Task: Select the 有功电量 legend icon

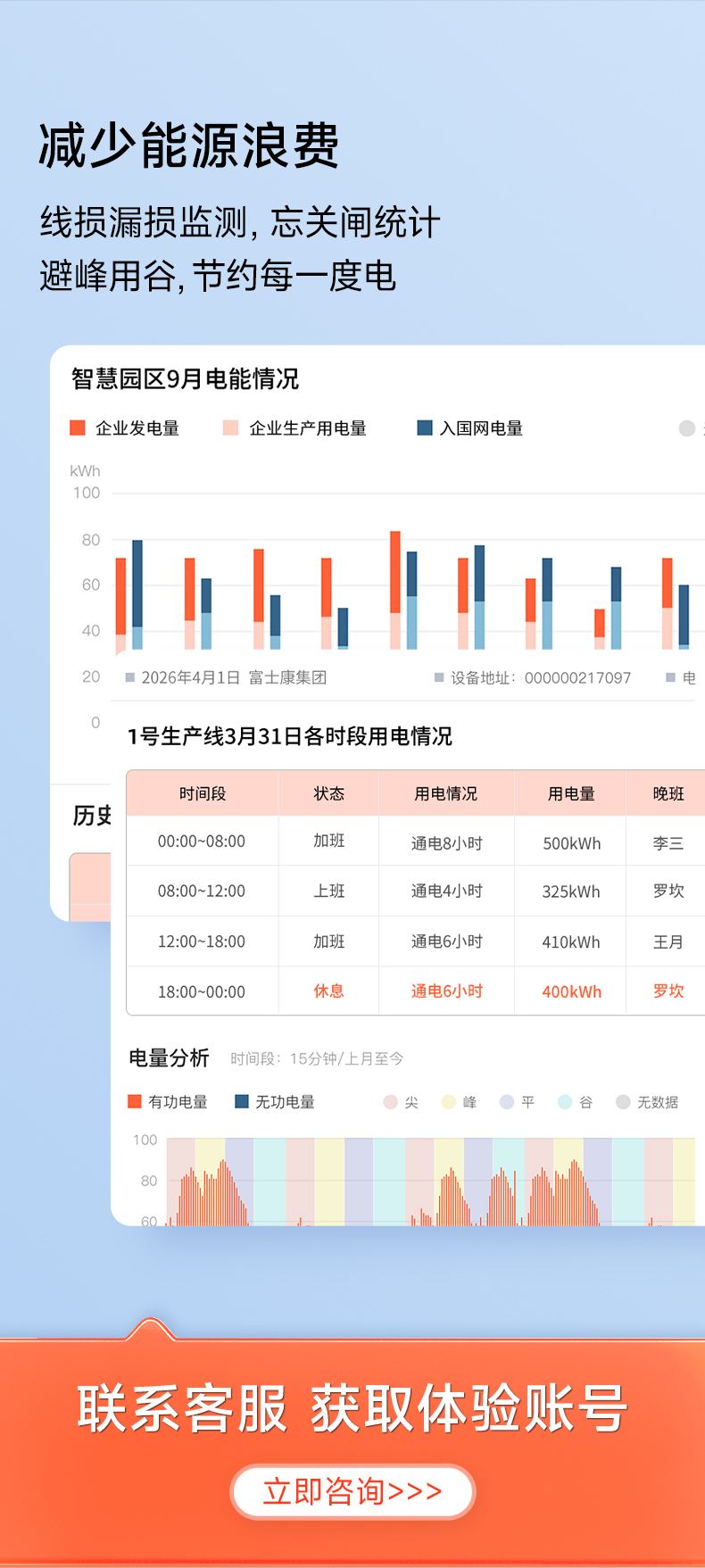Action: coord(135,1101)
